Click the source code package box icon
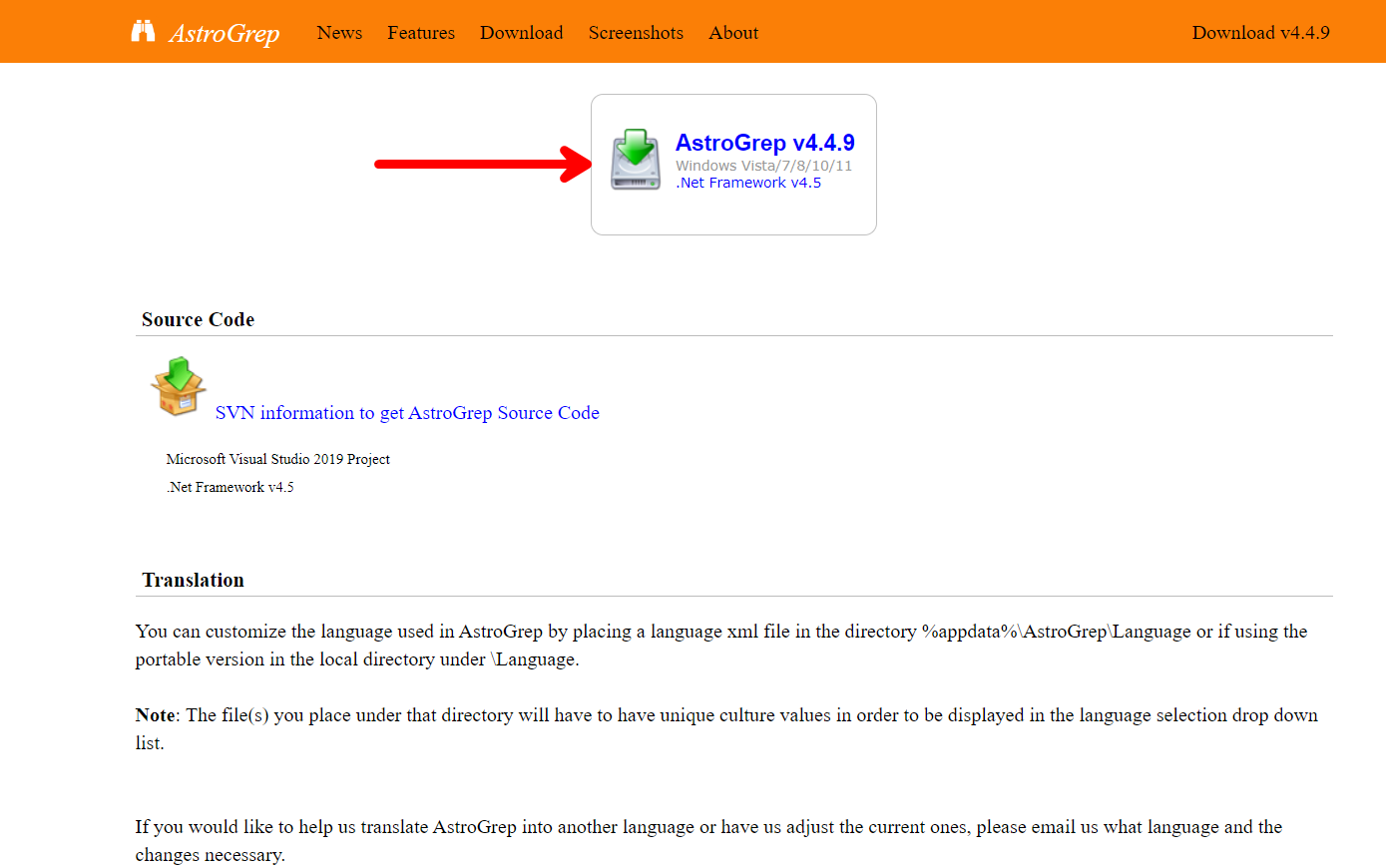Viewport: 1386px width, 868px height. [179, 386]
